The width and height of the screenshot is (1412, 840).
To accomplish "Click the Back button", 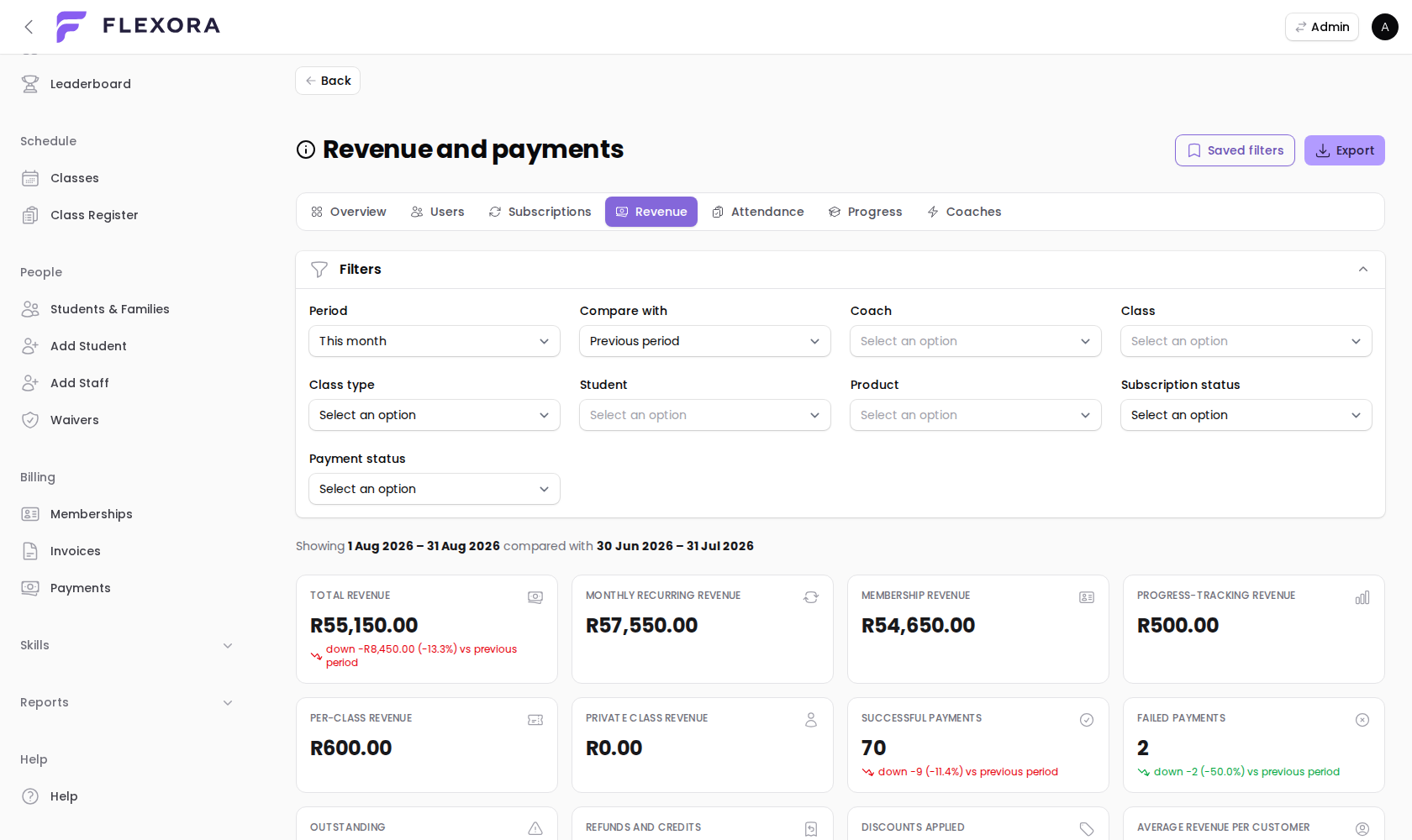I will click(328, 81).
